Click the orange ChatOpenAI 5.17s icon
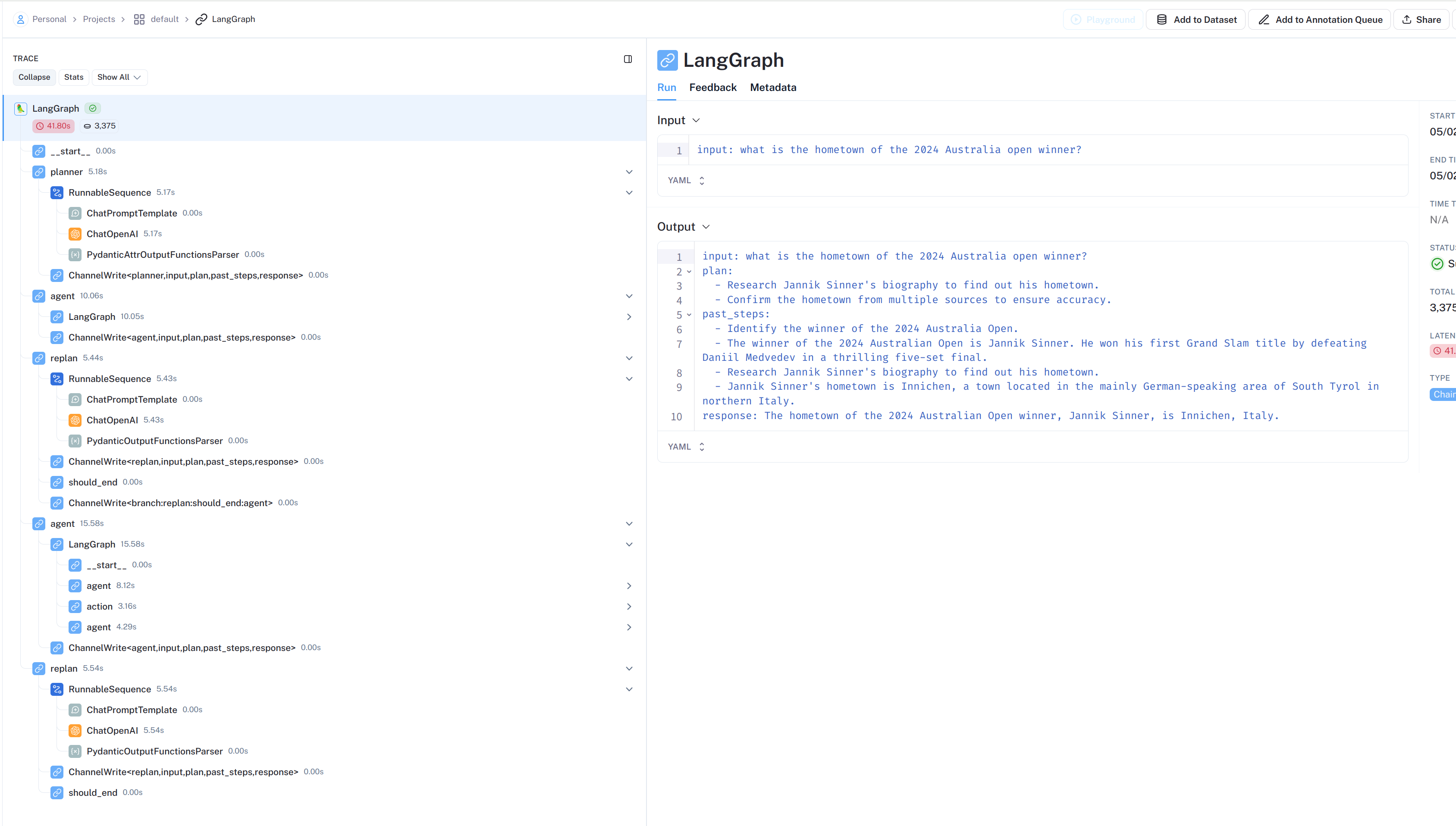The width and height of the screenshot is (1456, 826). [x=75, y=234]
